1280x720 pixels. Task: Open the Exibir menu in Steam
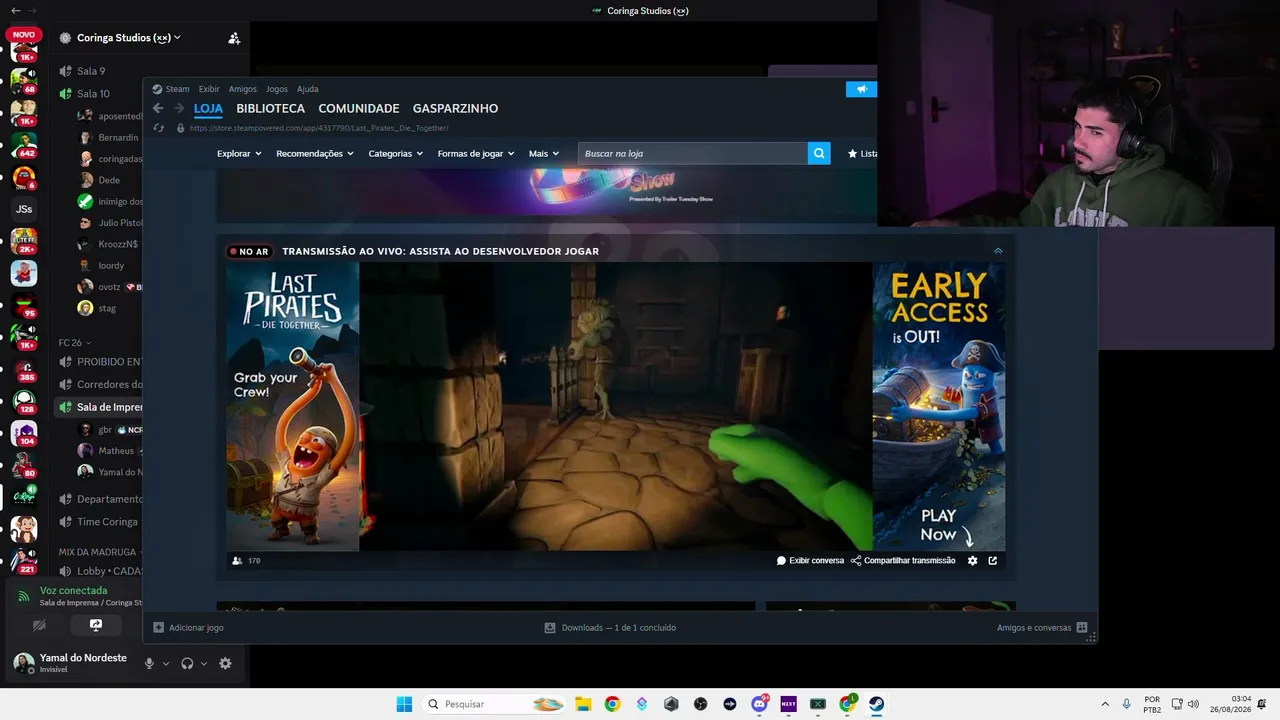209,89
